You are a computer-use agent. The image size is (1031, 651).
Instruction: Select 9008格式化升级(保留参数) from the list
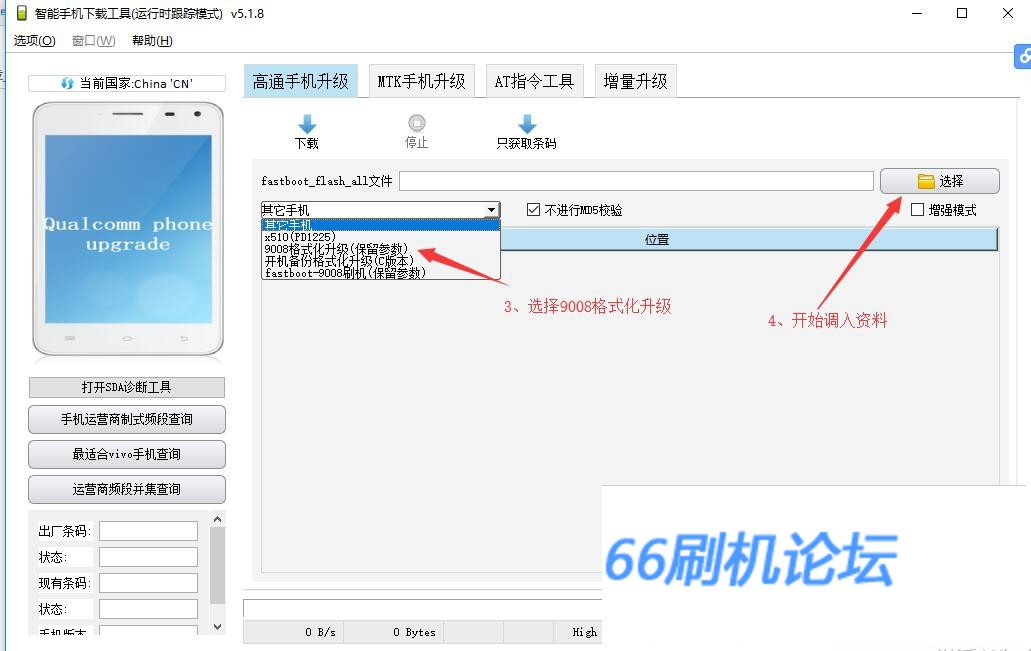click(337, 249)
